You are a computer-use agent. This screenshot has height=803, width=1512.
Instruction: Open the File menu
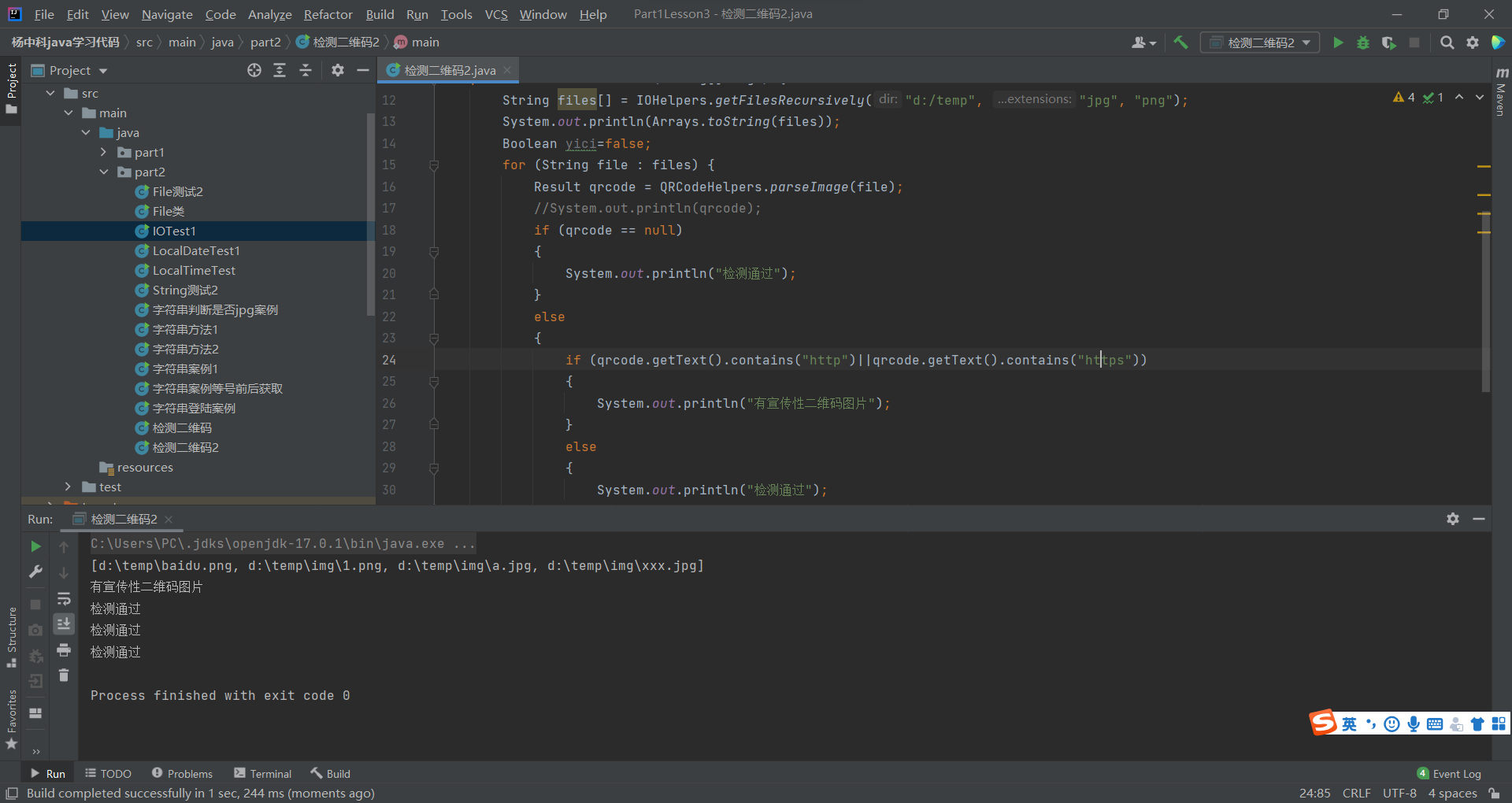pos(44,14)
